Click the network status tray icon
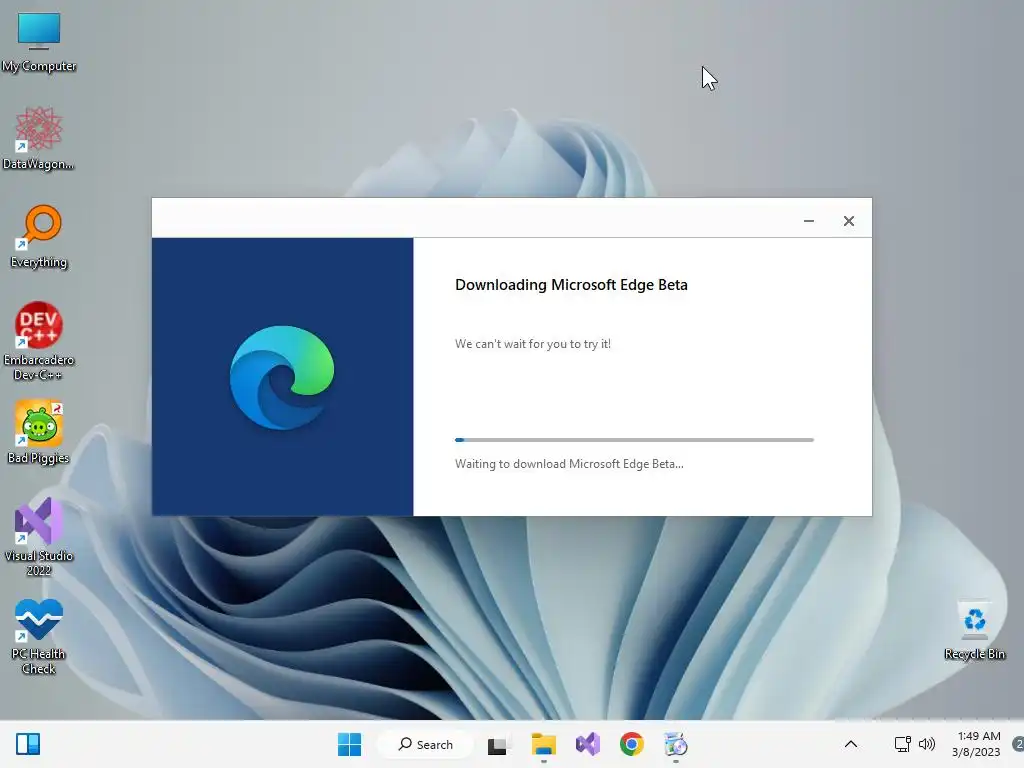The image size is (1024, 768). click(903, 744)
